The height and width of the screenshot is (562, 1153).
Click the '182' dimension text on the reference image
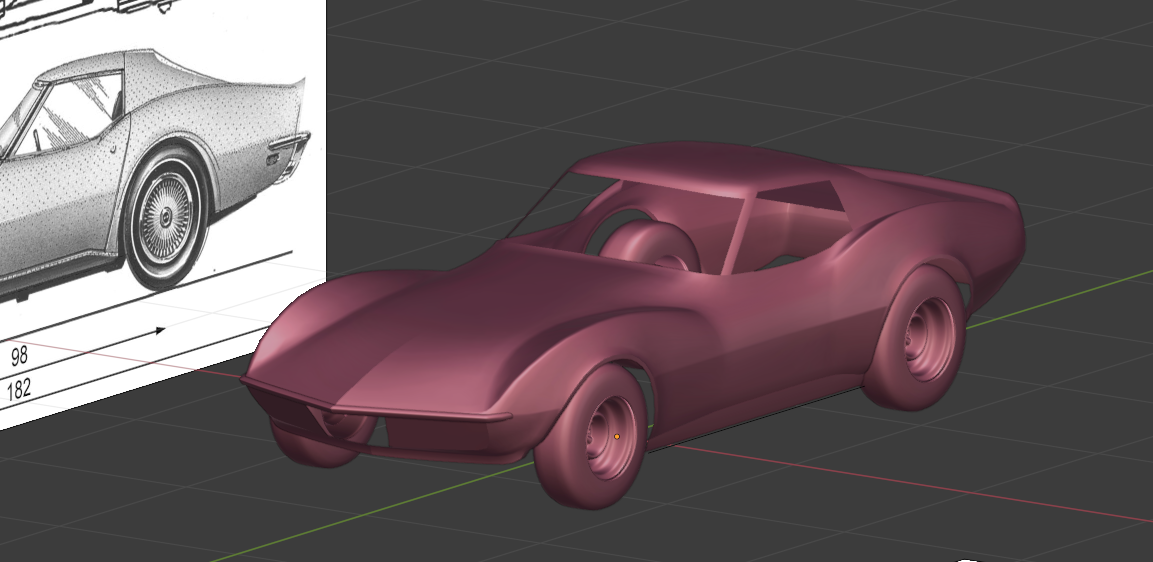pyautogui.click(x=18, y=388)
